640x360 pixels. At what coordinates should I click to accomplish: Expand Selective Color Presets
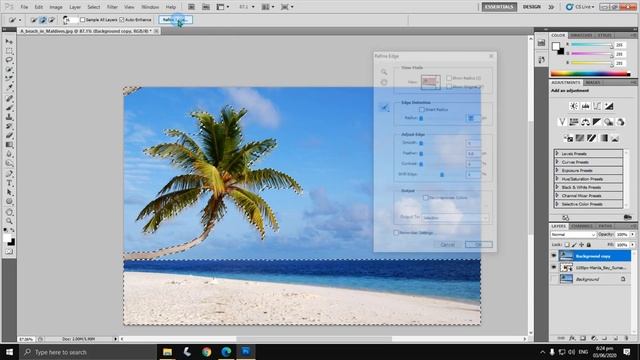coord(557,204)
